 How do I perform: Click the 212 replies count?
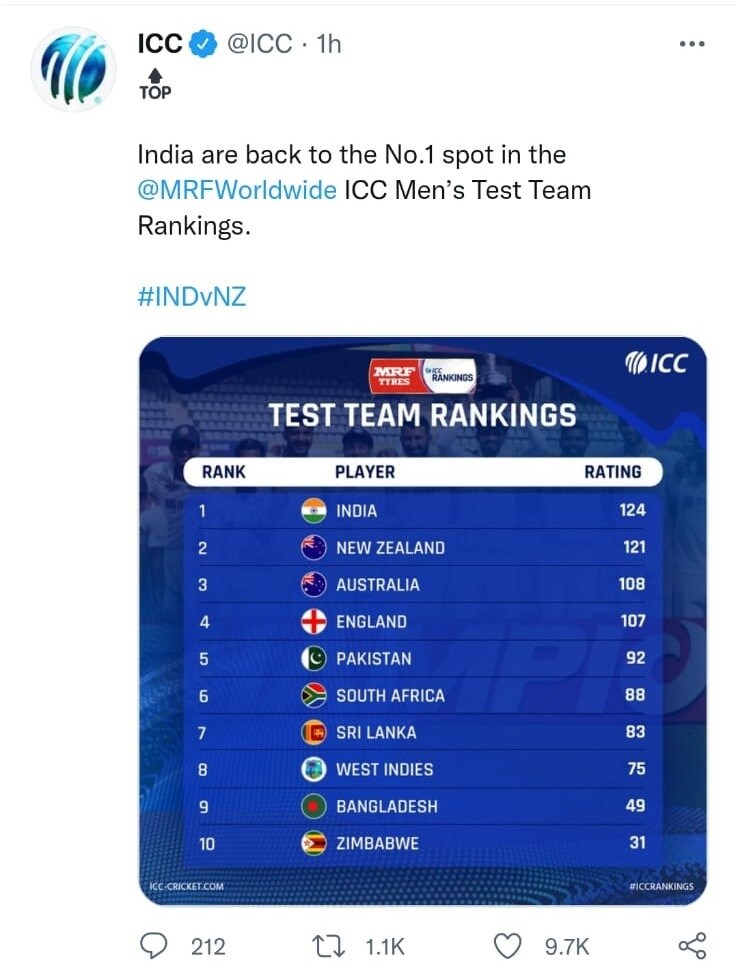coord(208,947)
